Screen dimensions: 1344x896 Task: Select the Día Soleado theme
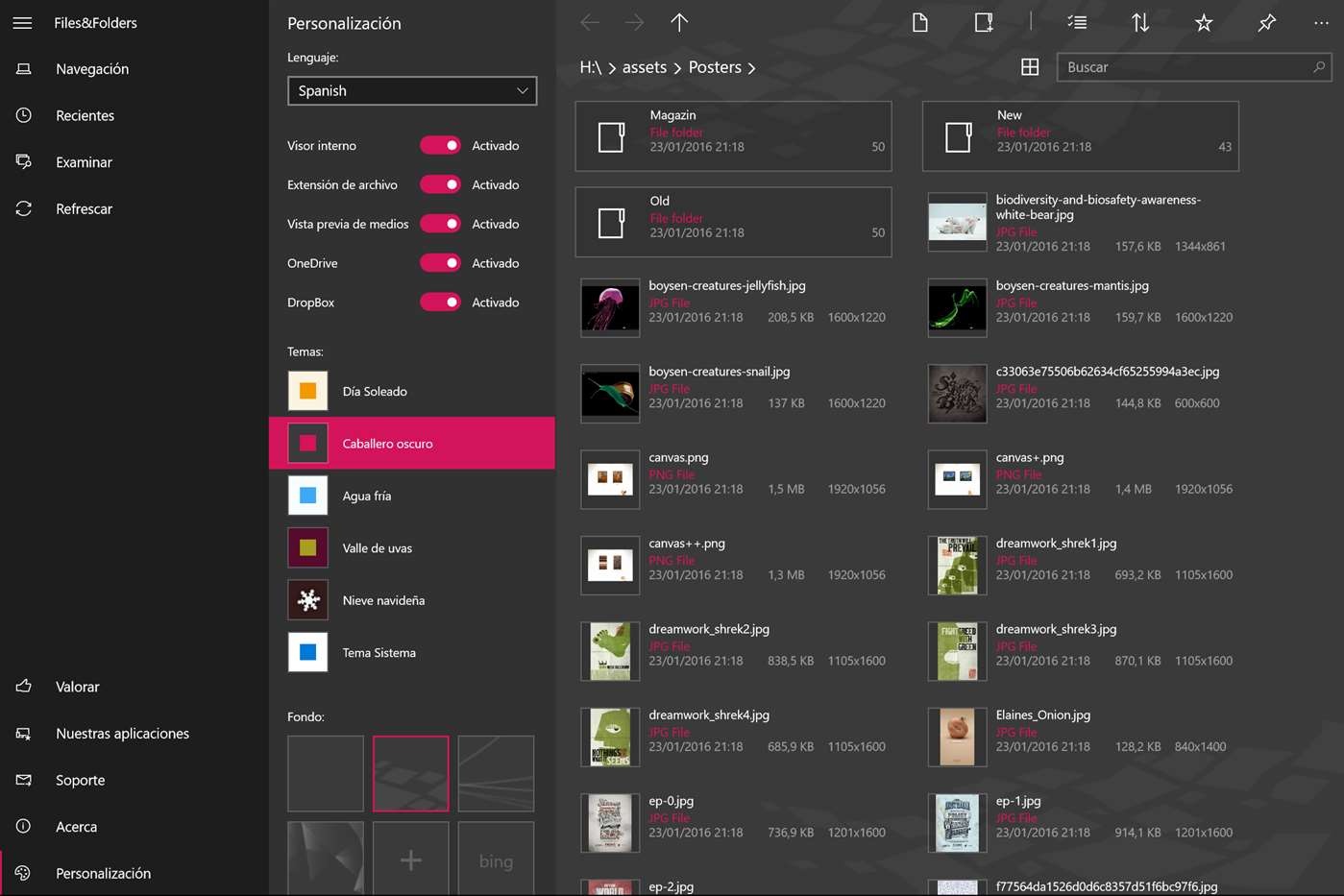click(x=412, y=391)
